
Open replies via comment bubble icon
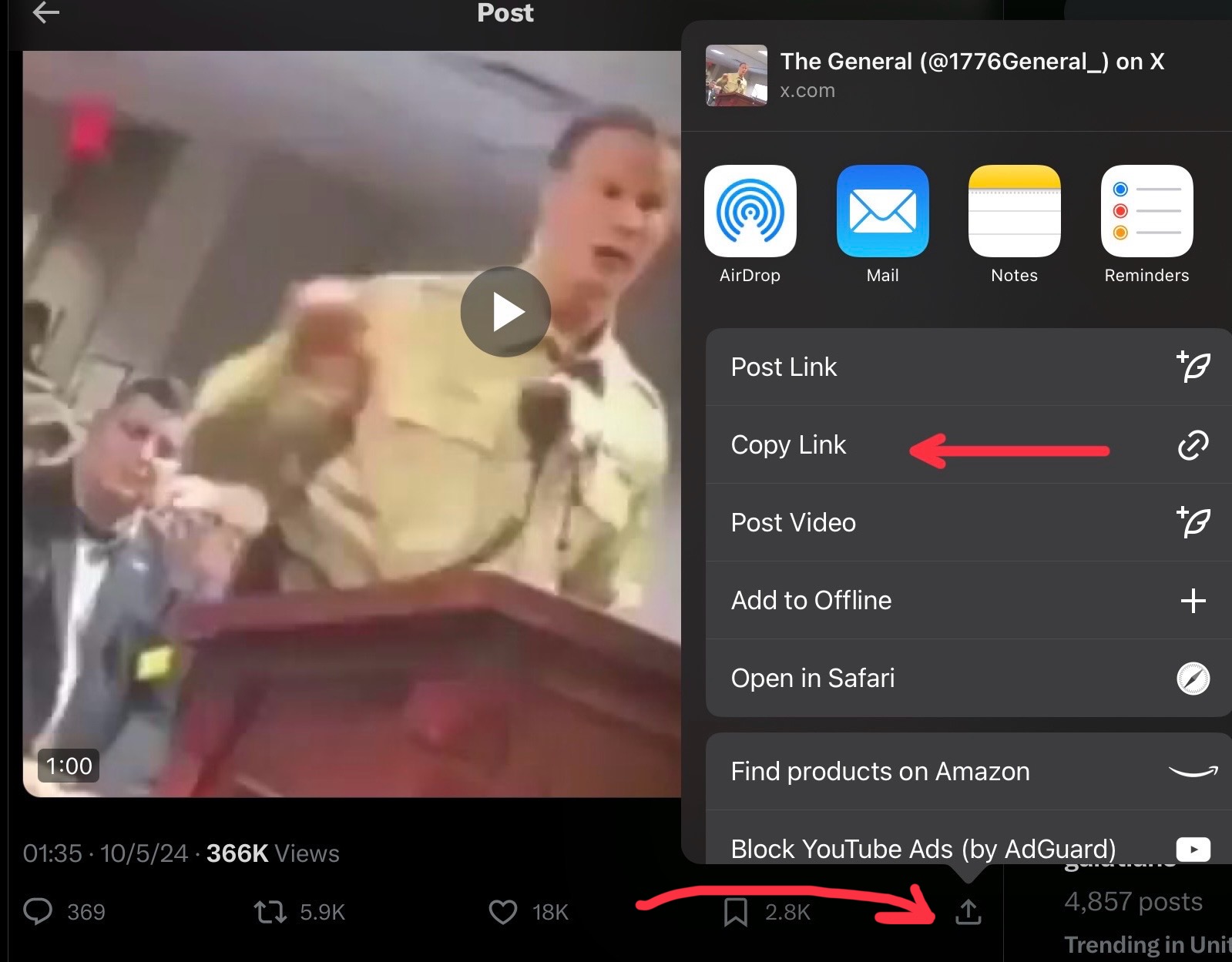(x=38, y=911)
